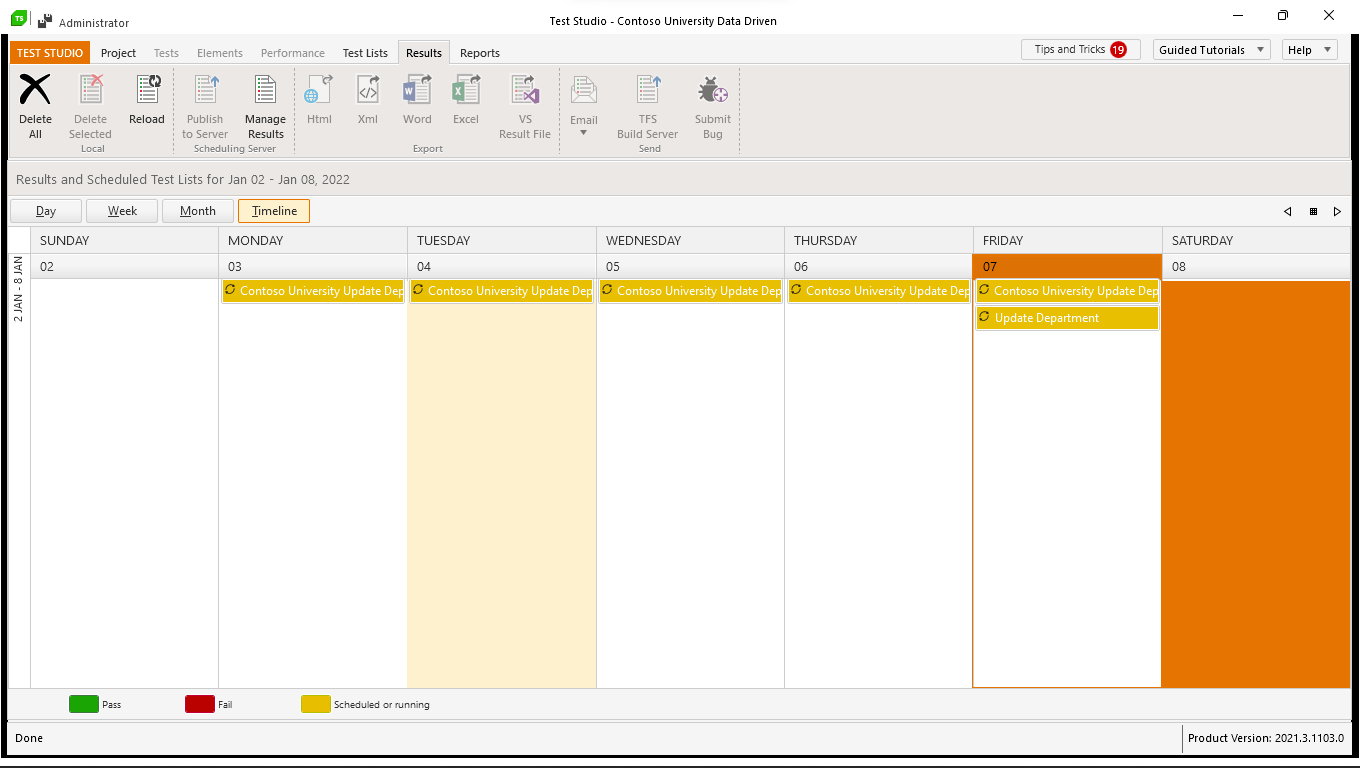Click the Delete Selected icon
The width and height of the screenshot is (1360, 768).
[91, 90]
